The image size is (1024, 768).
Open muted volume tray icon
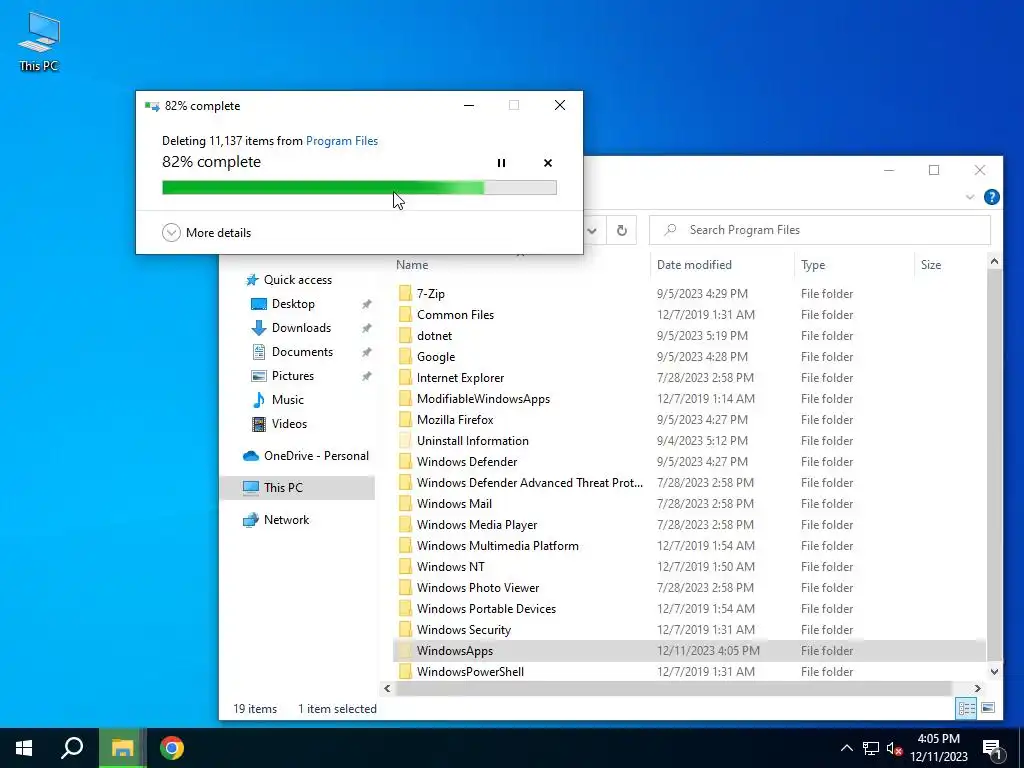tap(894, 748)
